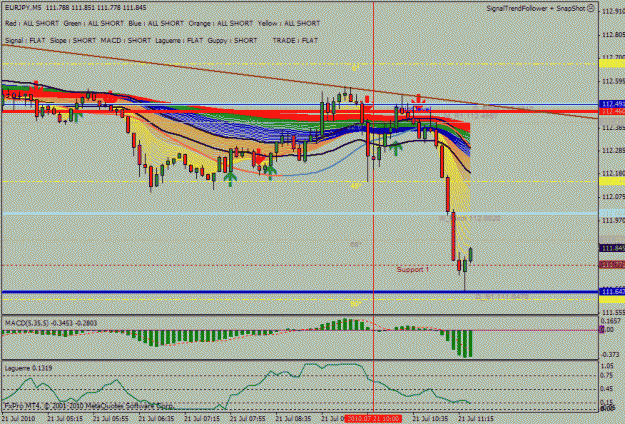Screen dimensions: 625x424
Task: Click the 'Laguerre : FLAT' indicator text
Action: [179, 41]
